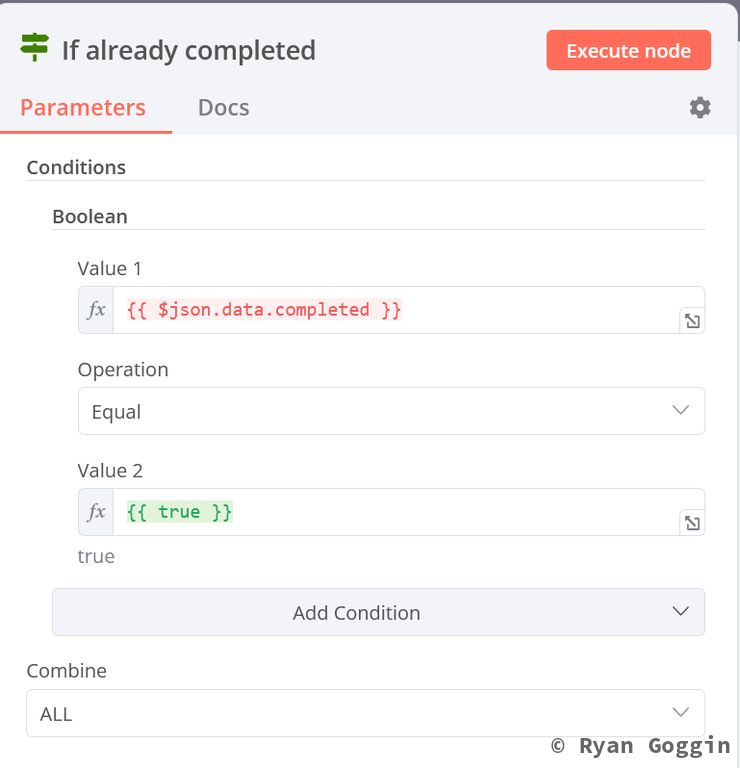Expand the Value 2 expression editor
The image size is (740, 768).
pyautogui.click(x=692, y=523)
